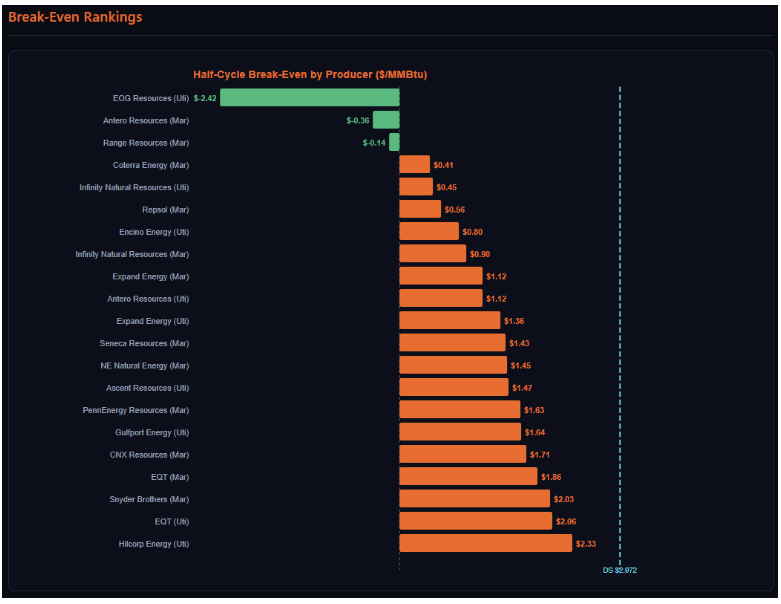Click the Seneca Resources (Mar) bar
This screenshot has width=781, height=604.
(x=452, y=343)
